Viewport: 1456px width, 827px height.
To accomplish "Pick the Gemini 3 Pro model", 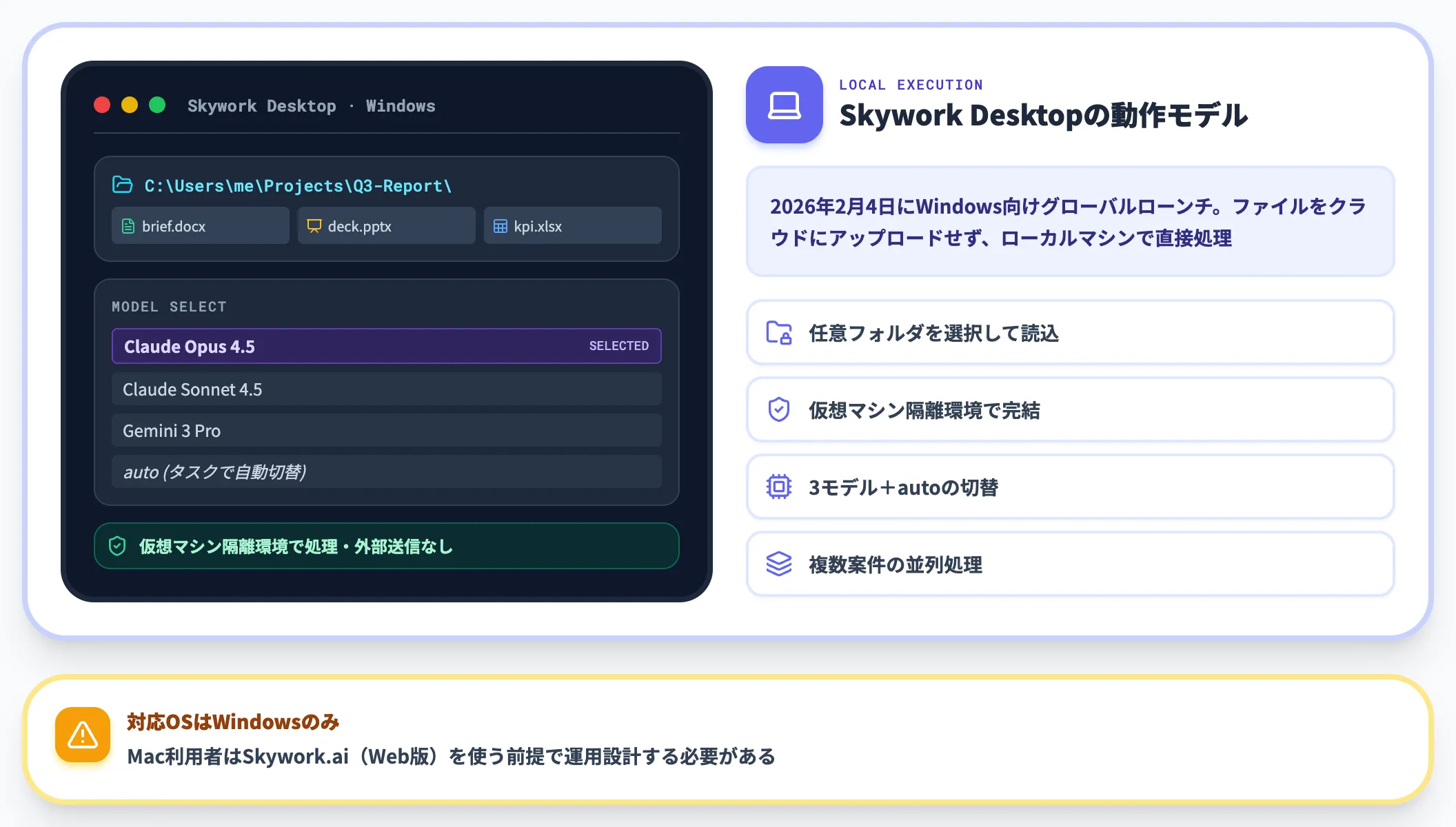I will 387,431.
